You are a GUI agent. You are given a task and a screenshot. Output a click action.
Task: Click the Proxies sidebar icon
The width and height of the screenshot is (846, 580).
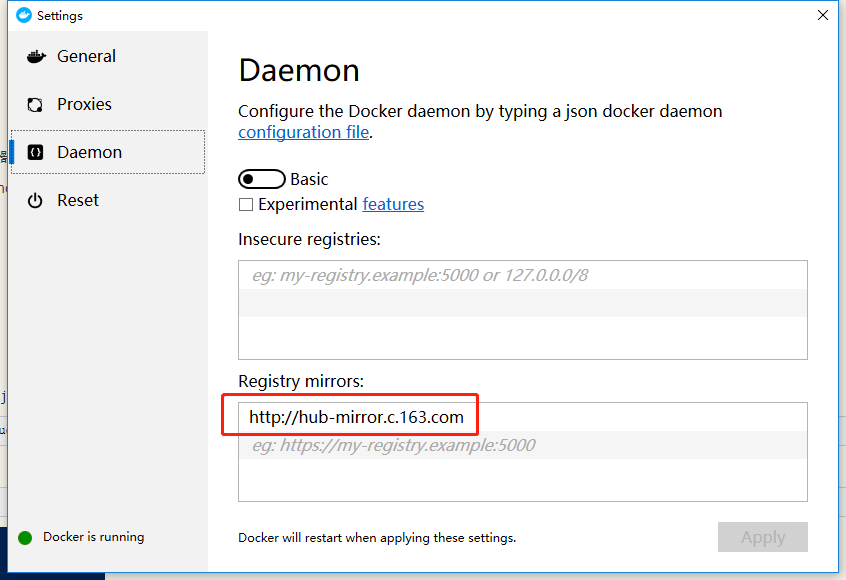pos(35,105)
